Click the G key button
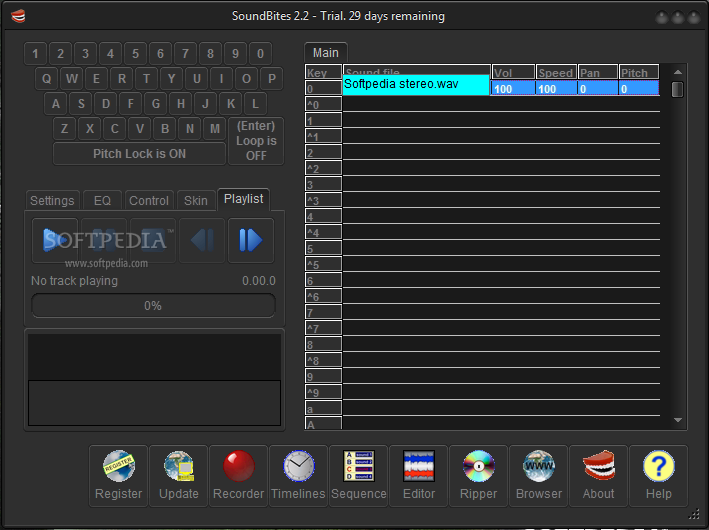Image resolution: width=709 pixels, height=530 pixels. 156,104
